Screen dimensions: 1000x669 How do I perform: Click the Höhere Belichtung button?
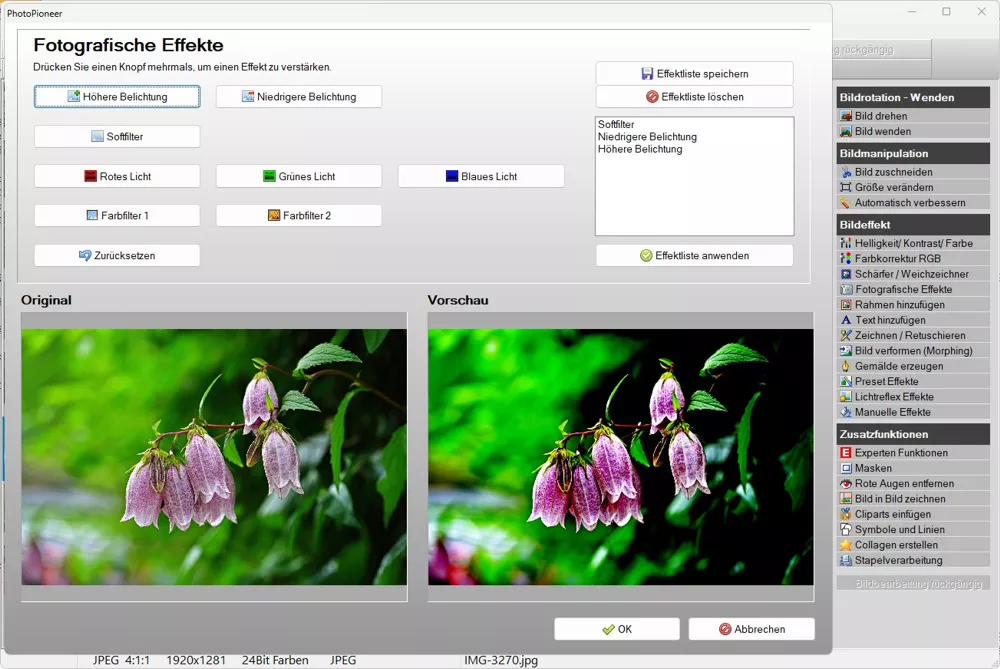pos(117,97)
